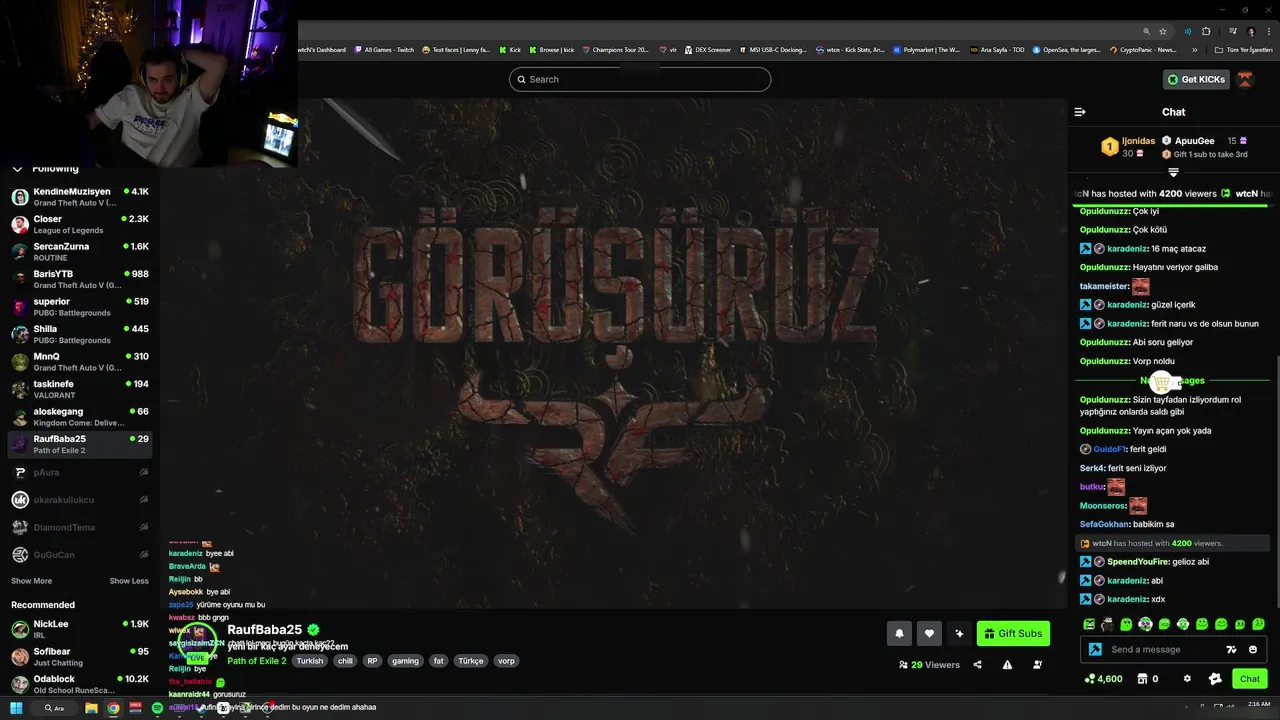Open the Path of Exile 2 category link
Image resolution: width=1280 pixels, height=720 pixels.
(x=257, y=661)
